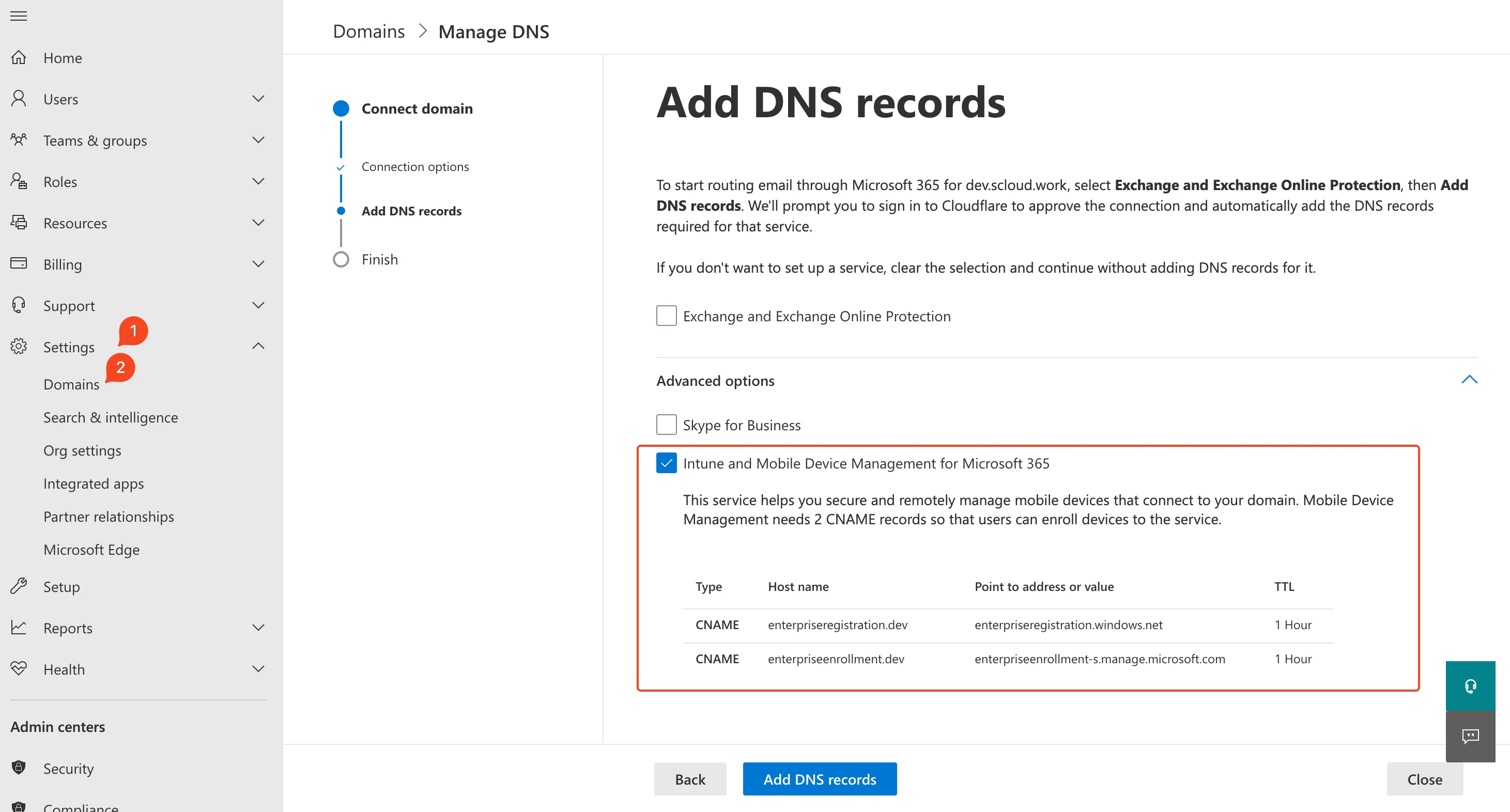Collapse the Advanced options section
The height and width of the screenshot is (812, 1510).
1469,380
